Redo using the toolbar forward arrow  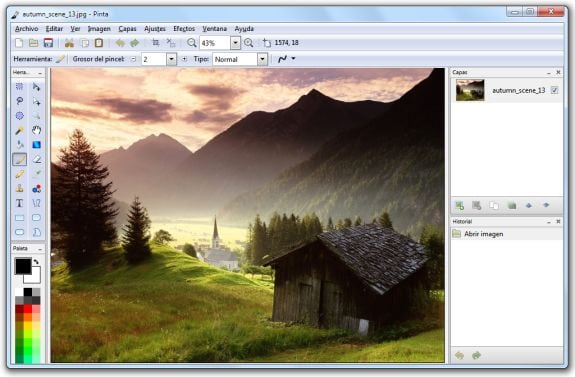tap(135, 43)
